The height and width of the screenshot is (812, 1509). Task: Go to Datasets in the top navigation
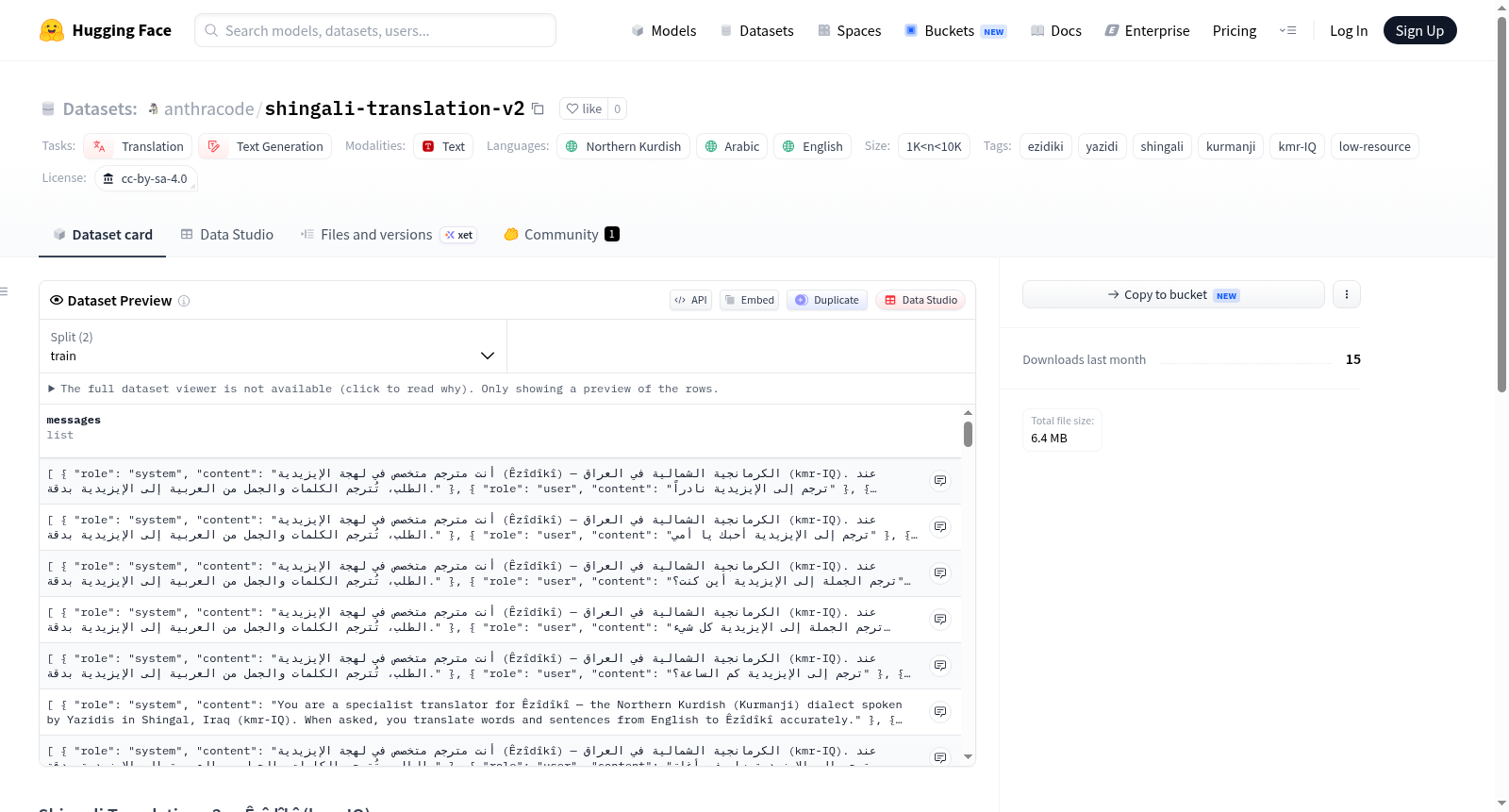pyautogui.click(x=757, y=31)
